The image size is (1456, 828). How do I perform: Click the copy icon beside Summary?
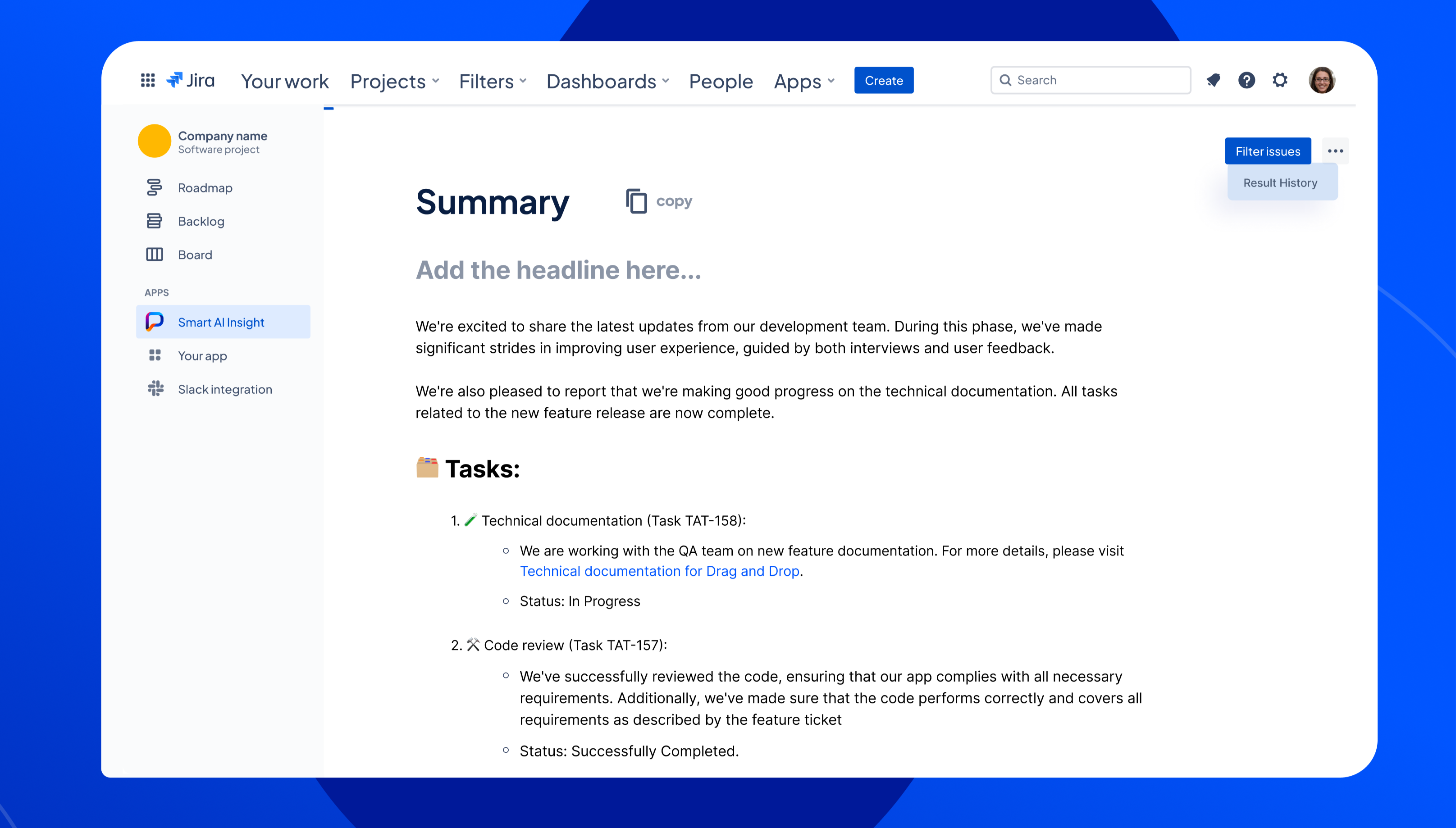pyautogui.click(x=636, y=201)
